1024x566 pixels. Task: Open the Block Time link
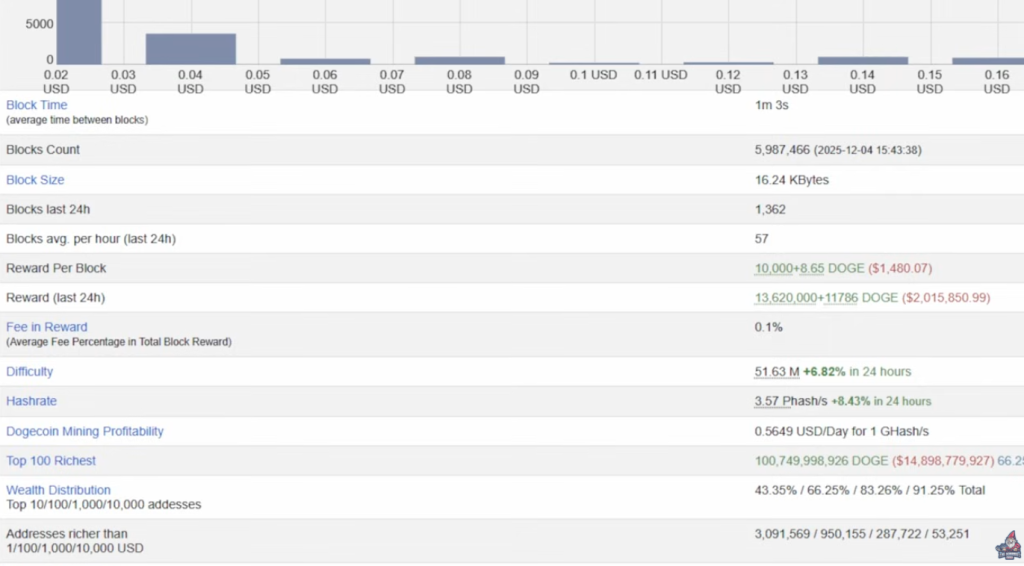(37, 105)
